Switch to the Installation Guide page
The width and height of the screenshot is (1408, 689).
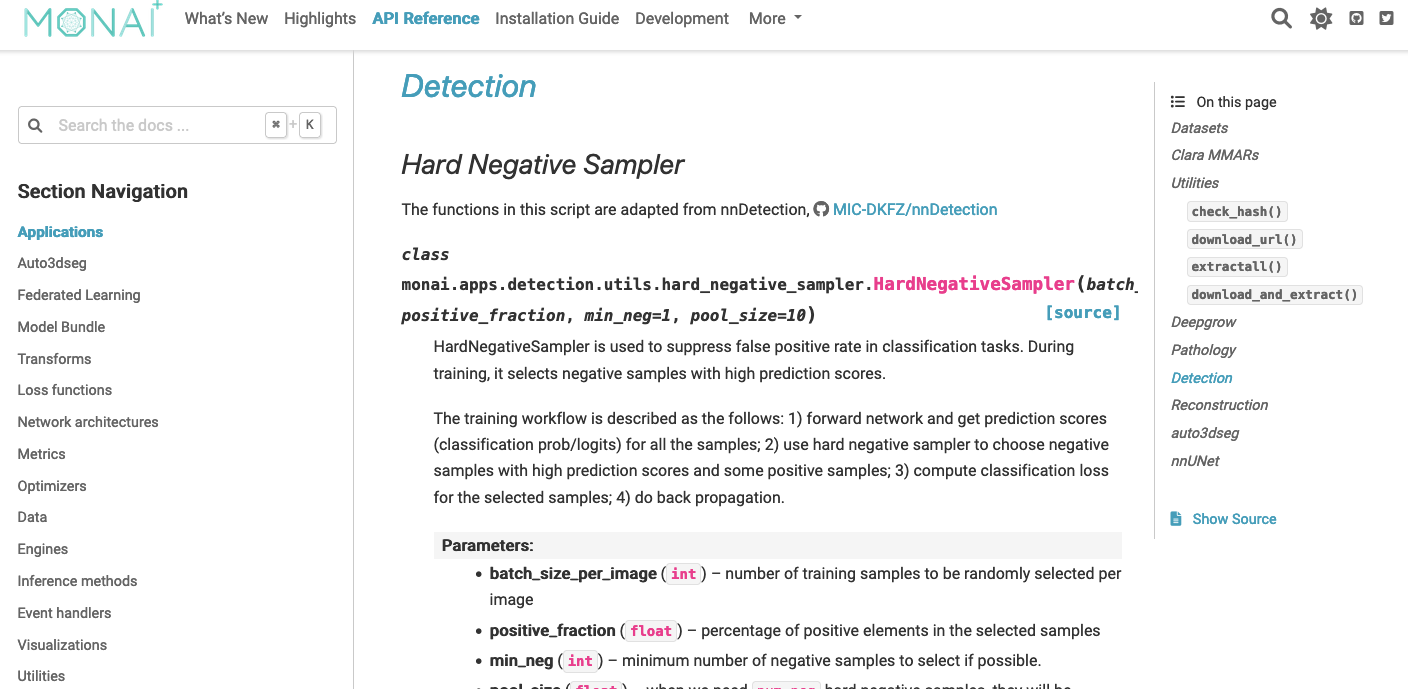556,18
